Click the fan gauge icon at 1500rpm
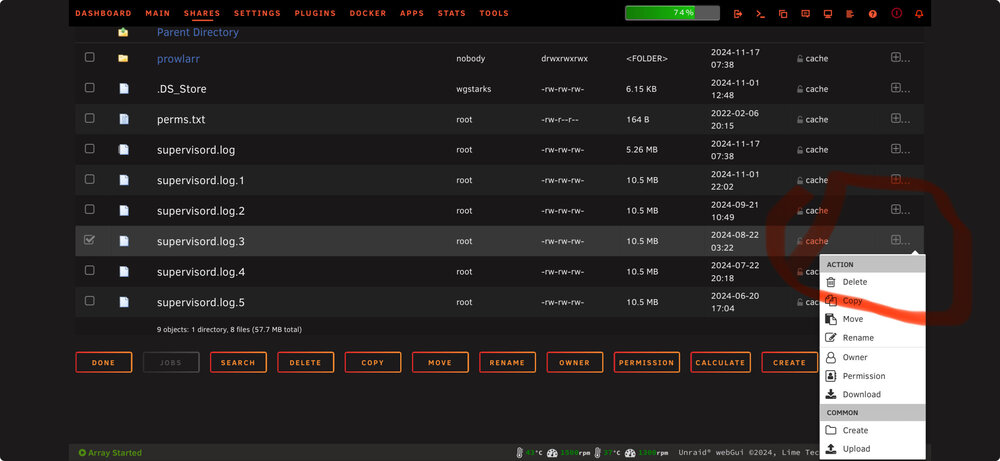This screenshot has width=1000, height=461. (x=552, y=453)
